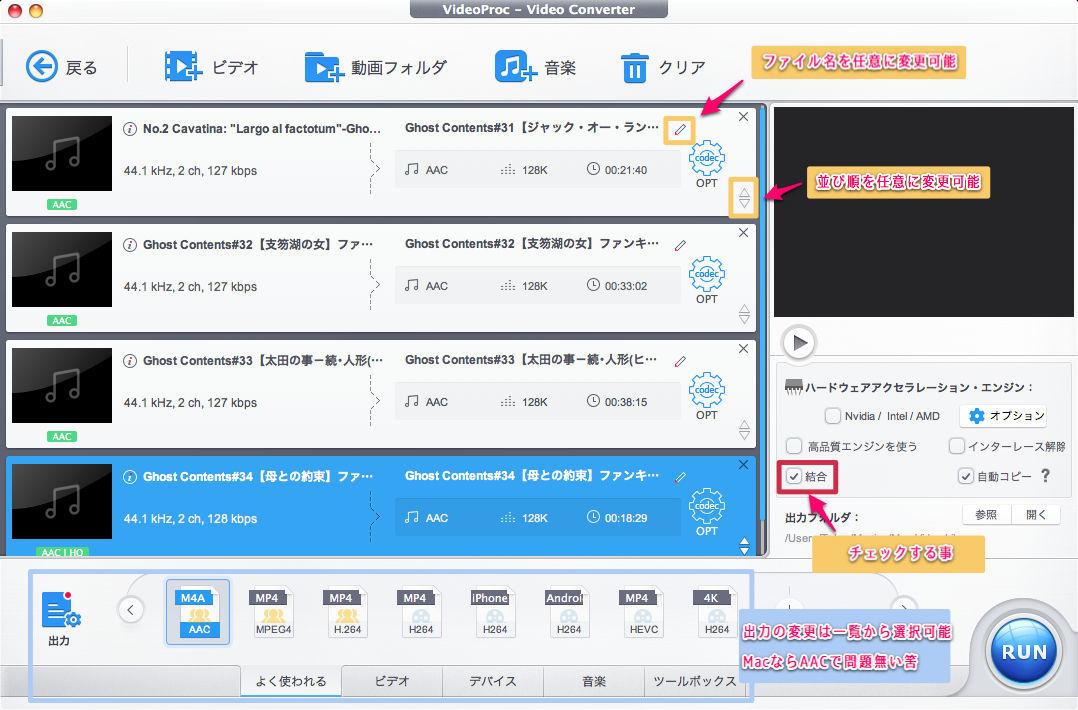Enable Nvidia / Intel / AMD hardware acceleration

[833, 416]
